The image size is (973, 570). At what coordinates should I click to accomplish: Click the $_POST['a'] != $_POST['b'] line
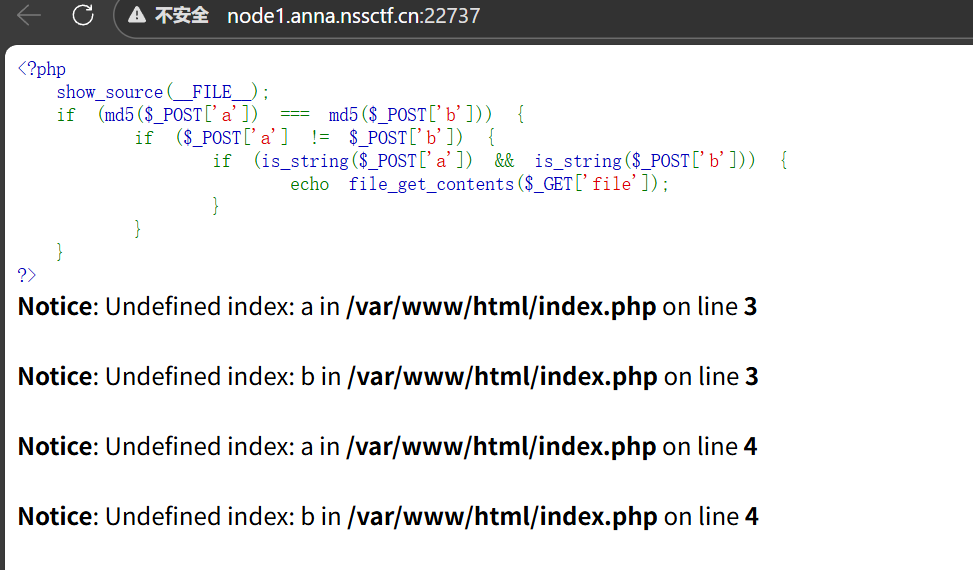coord(315,138)
